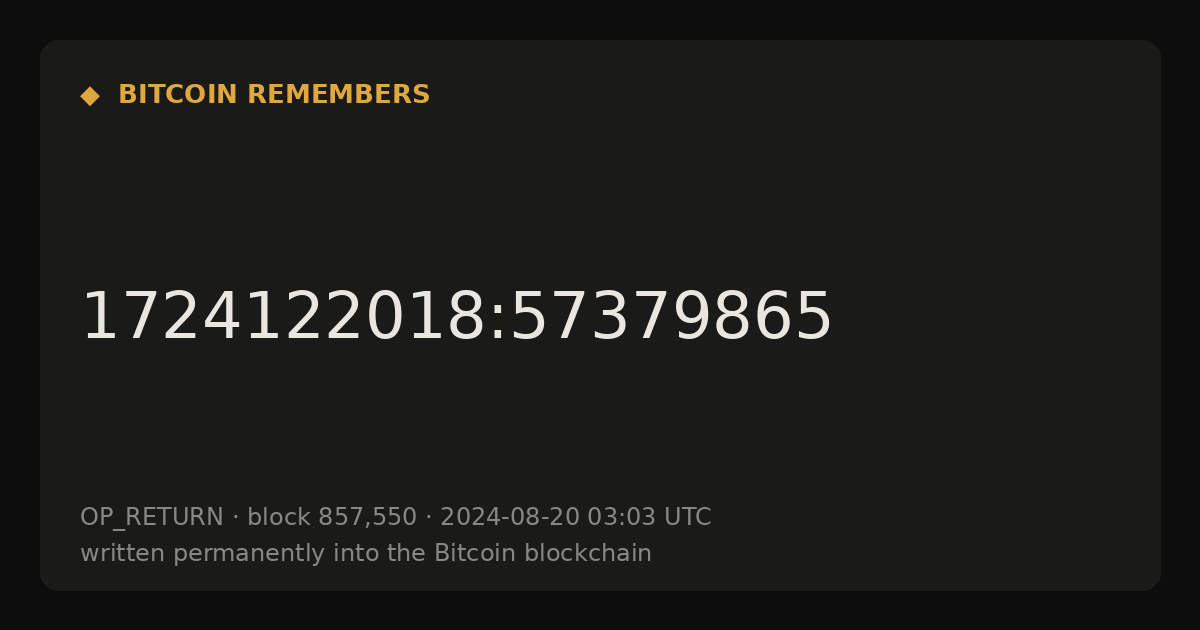Click the dot separator after 857,550

(x=428, y=518)
